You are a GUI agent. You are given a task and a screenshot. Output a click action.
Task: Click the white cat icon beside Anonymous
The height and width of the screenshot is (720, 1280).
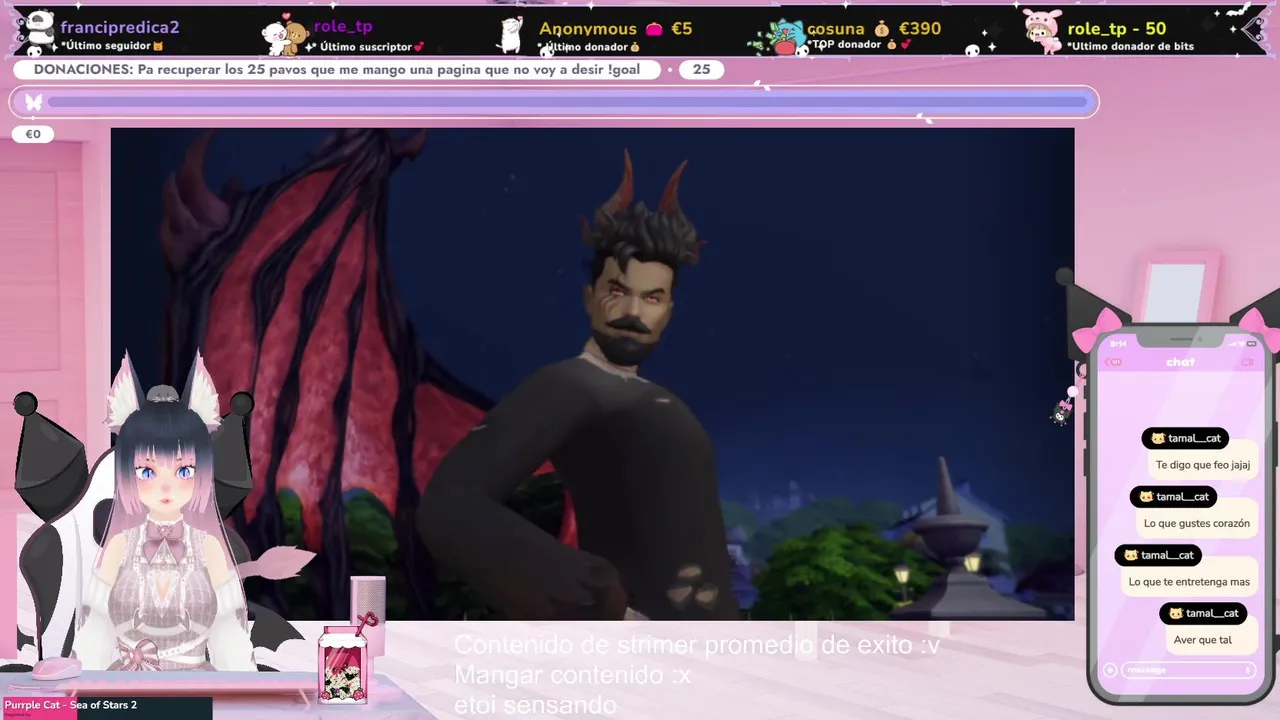(x=511, y=35)
